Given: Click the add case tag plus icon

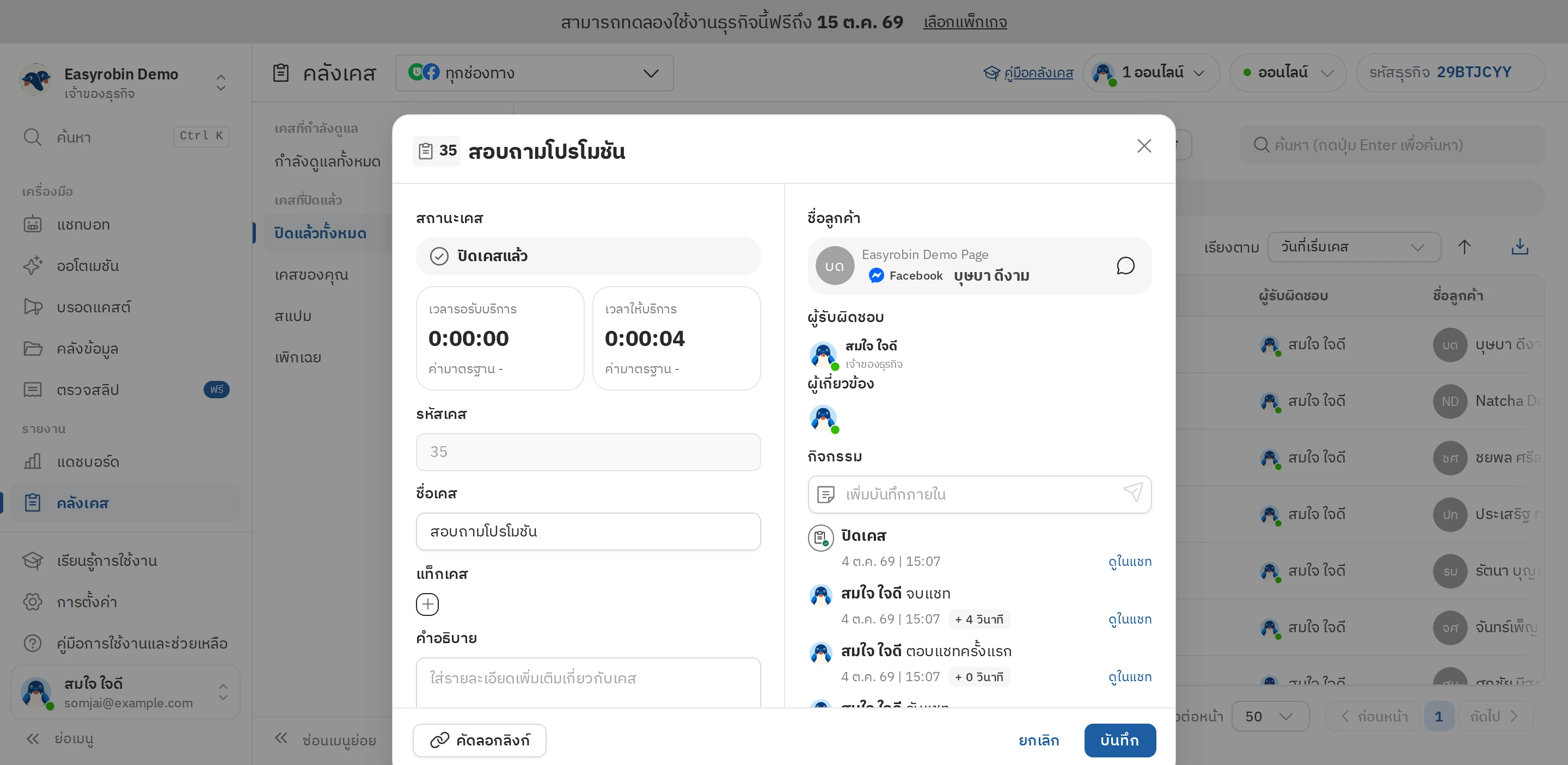Looking at the screenshot, I should click(427, 604).
